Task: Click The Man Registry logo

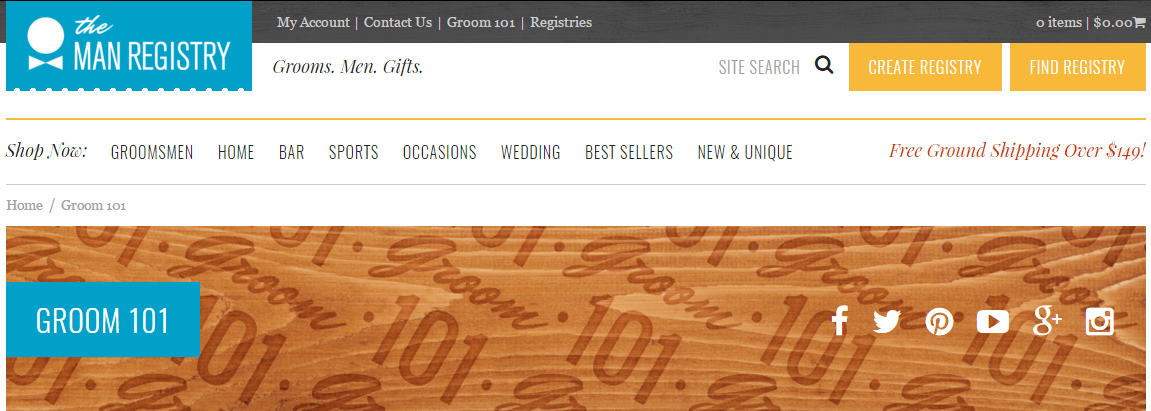Action: click(129, 46)
